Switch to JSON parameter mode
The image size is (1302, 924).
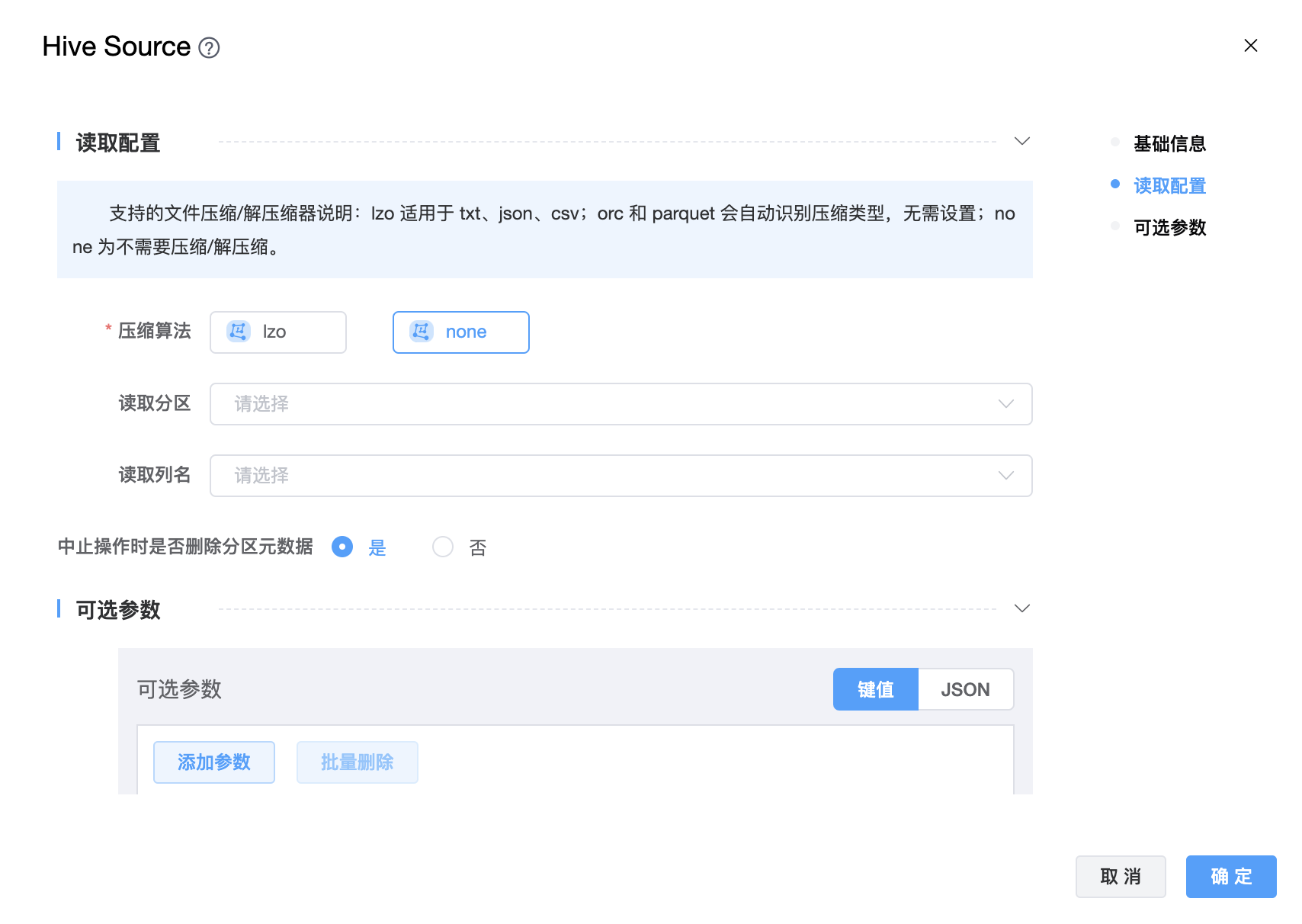point(965,689)
